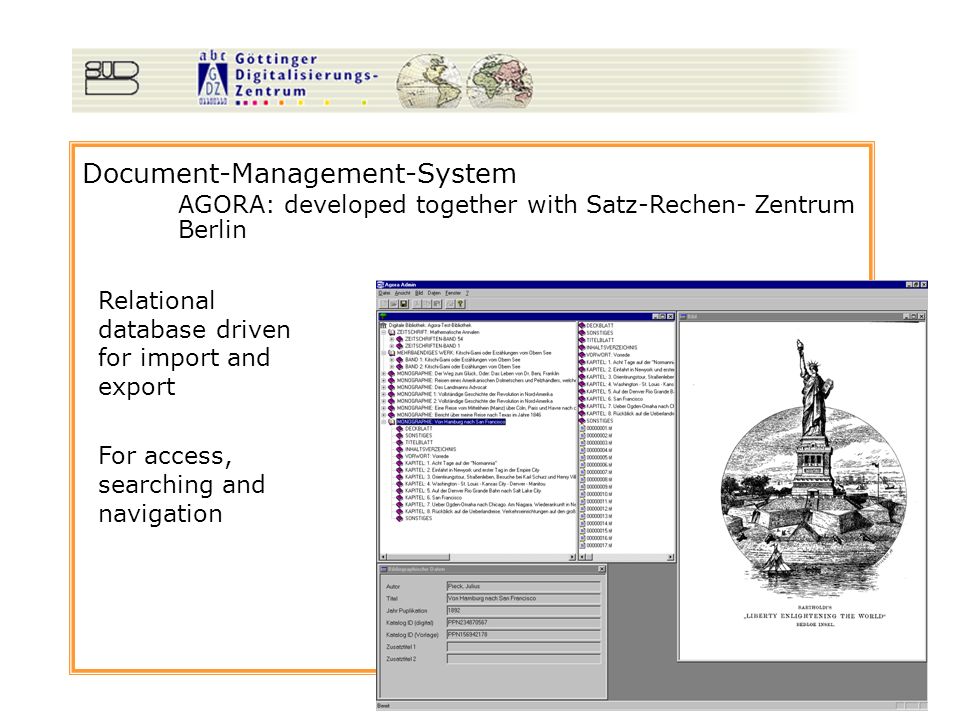
Task: Click file entry 00000003
Action: 599,443
